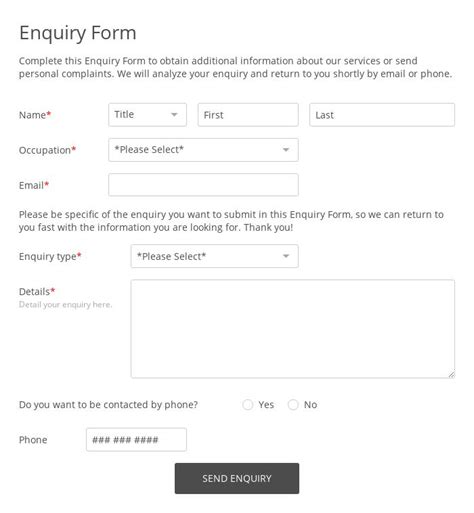Click the arrow icon of the Occupation select
Viewport: 474px width, 513px height.
(286, 150)
